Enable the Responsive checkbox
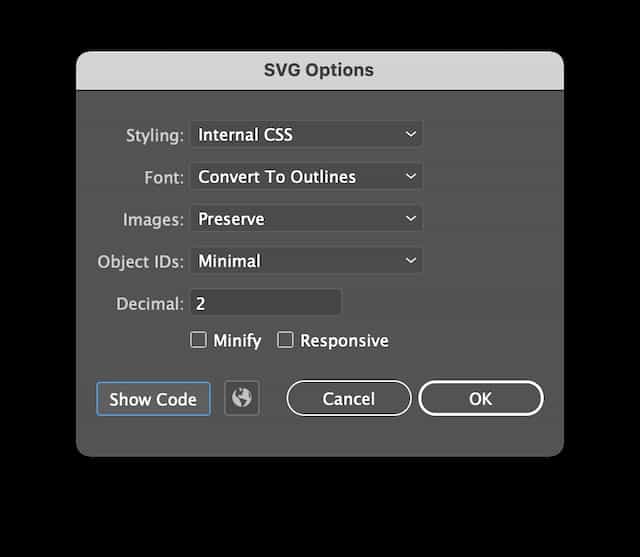The height and width of the screenshot is (557, 640). click(x=285, y=340)
